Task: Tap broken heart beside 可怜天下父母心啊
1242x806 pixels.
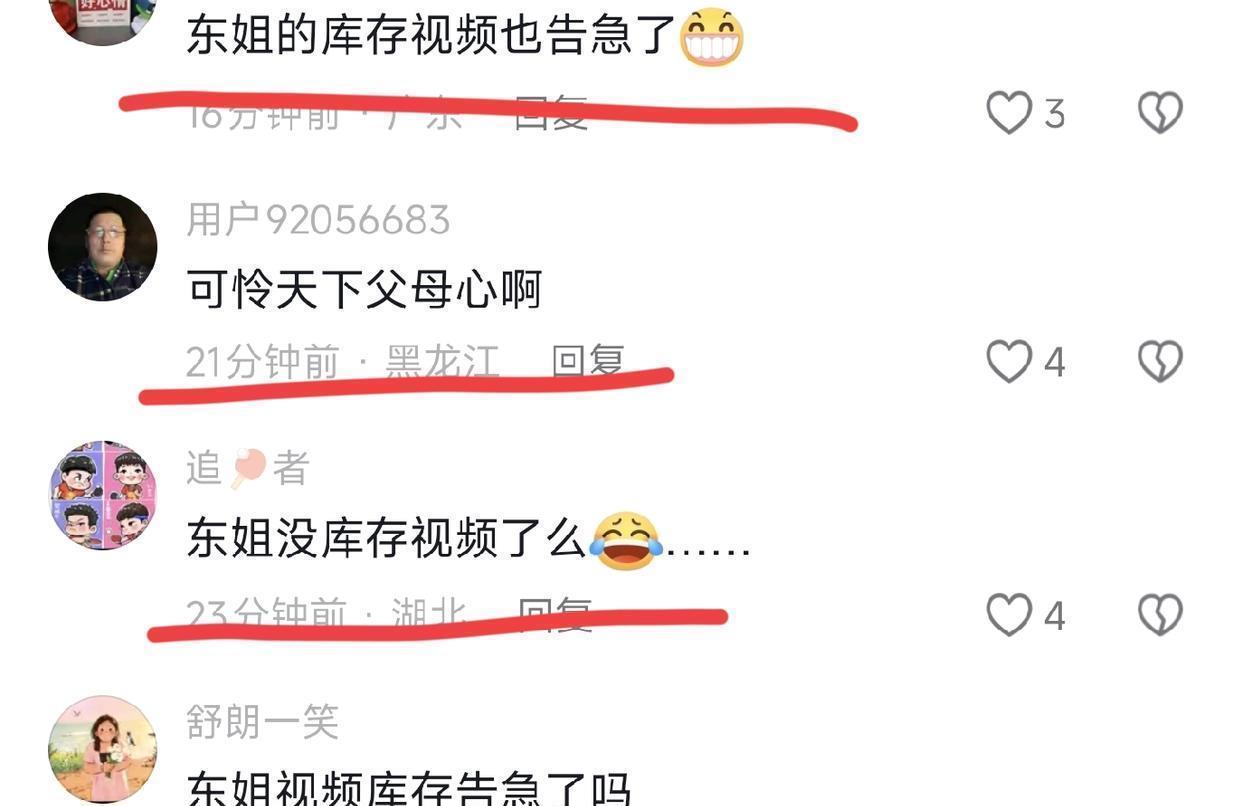Action: (x=1160, y=361)
